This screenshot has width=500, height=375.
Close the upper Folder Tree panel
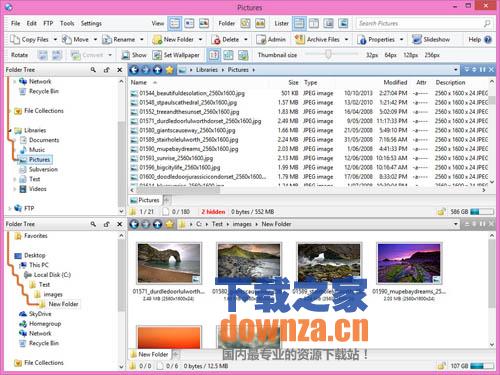coord(120,70)
